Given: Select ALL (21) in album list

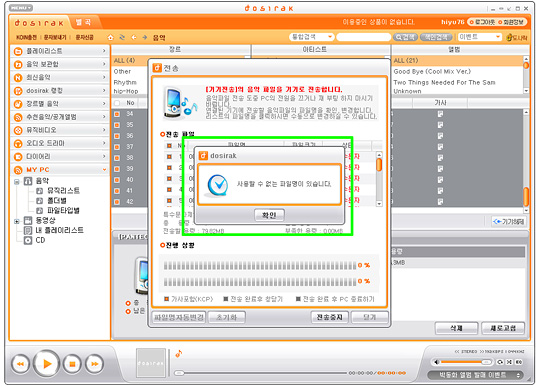Looking at the screenshot, I should (x=457, y=61).
